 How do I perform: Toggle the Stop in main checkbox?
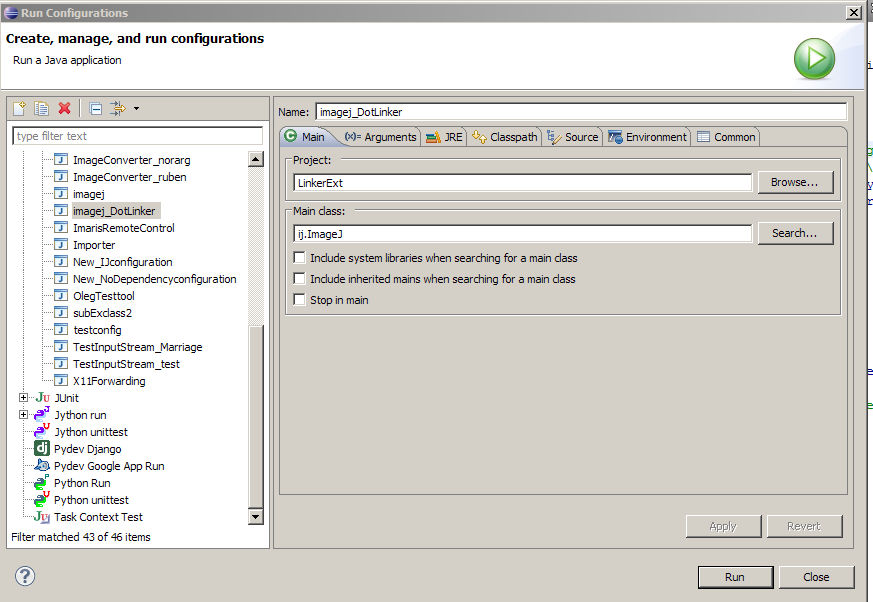click(x=299, y=300)
